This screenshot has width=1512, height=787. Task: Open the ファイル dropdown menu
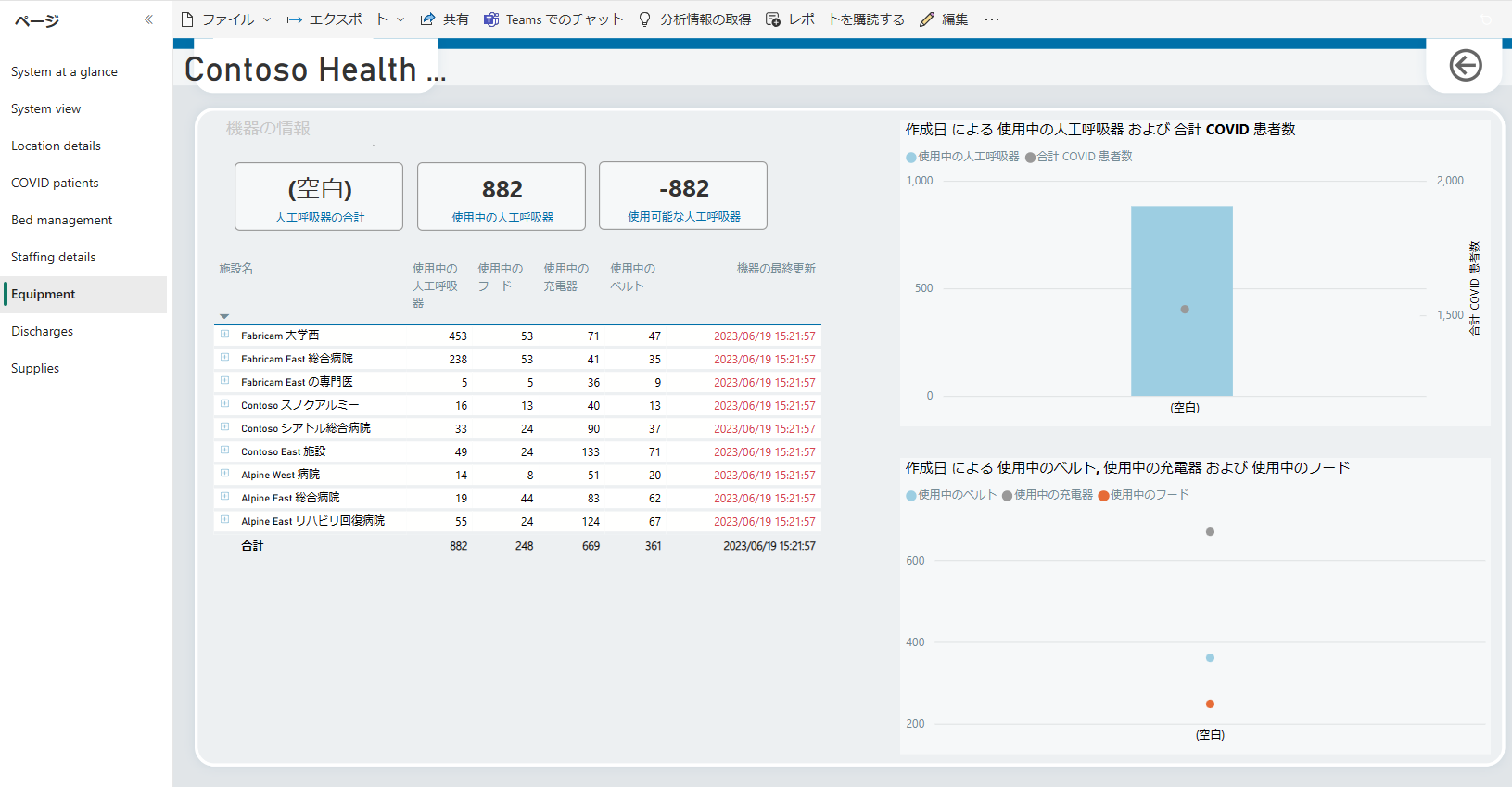226,19
